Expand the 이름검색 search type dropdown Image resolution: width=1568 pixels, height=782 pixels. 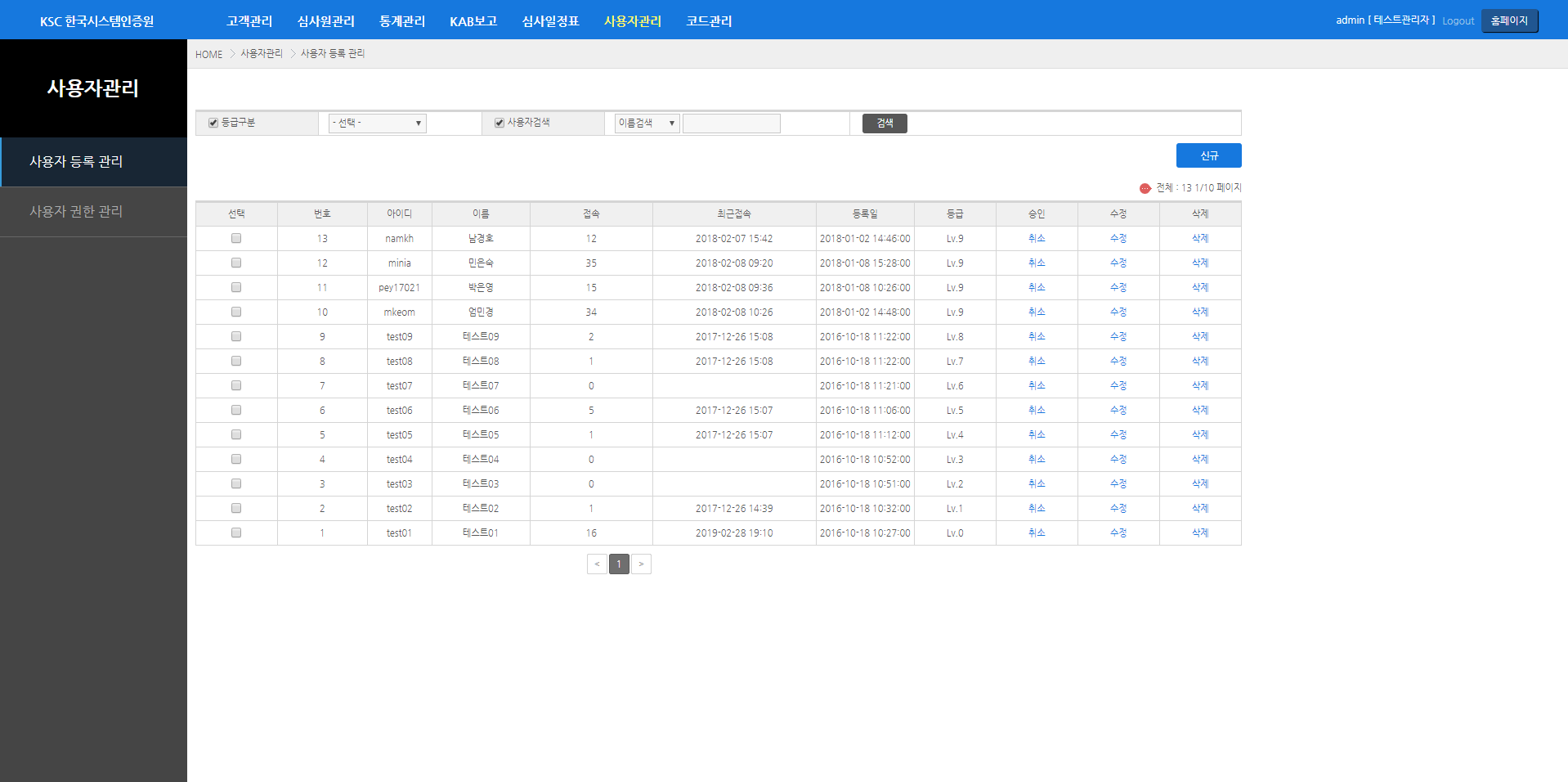(647, 123)
